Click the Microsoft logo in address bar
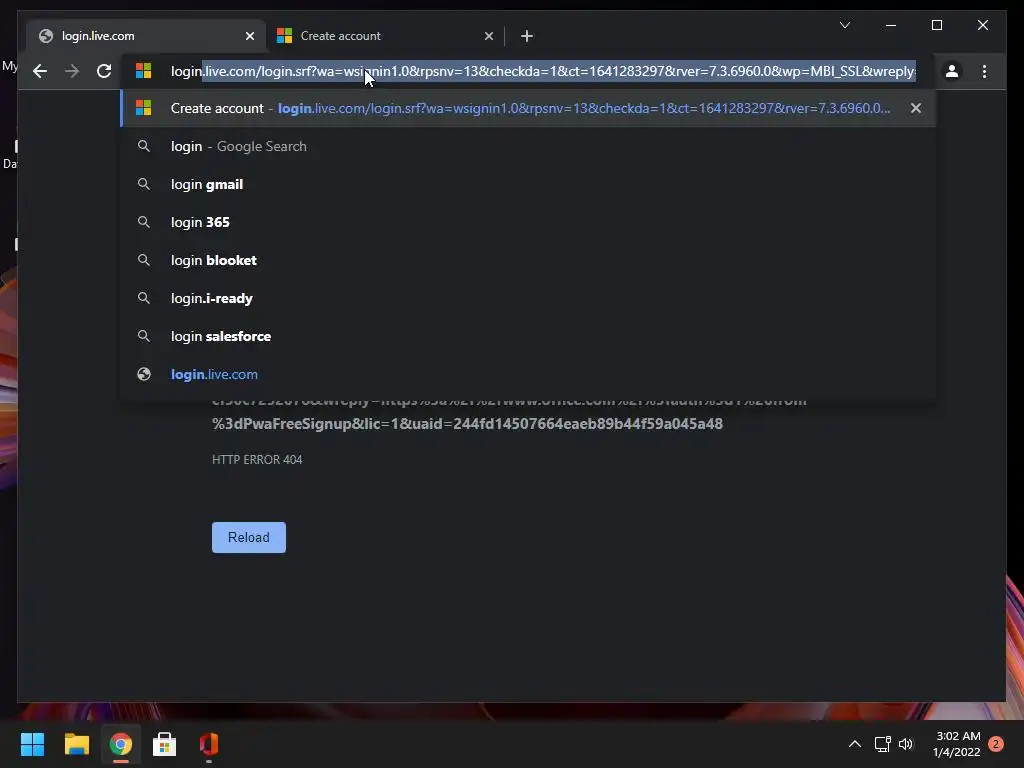This screenshot has width=1024, height=768. pos(143,71)
